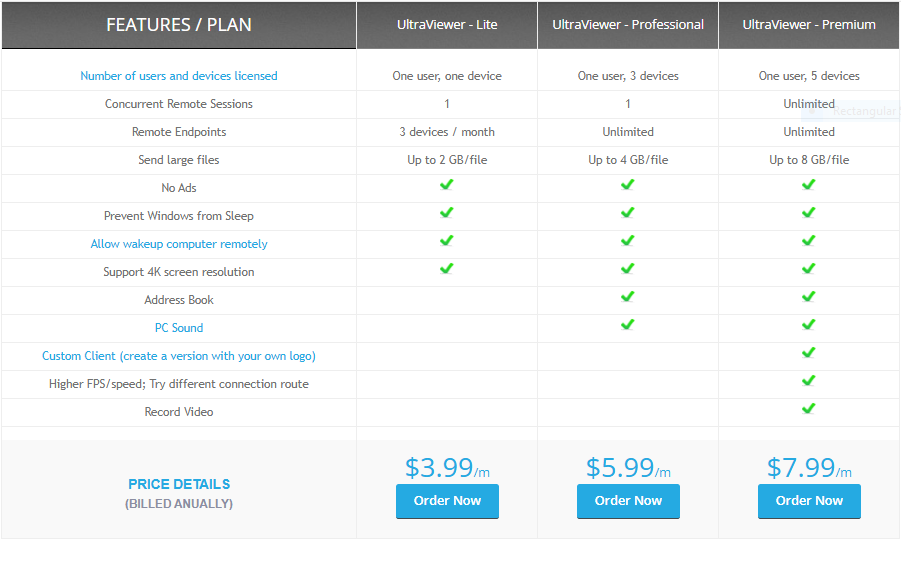This screenshot has height=563, width=901.
Task: Click the Lite plan No Ads checkmark
Action: 447,185
